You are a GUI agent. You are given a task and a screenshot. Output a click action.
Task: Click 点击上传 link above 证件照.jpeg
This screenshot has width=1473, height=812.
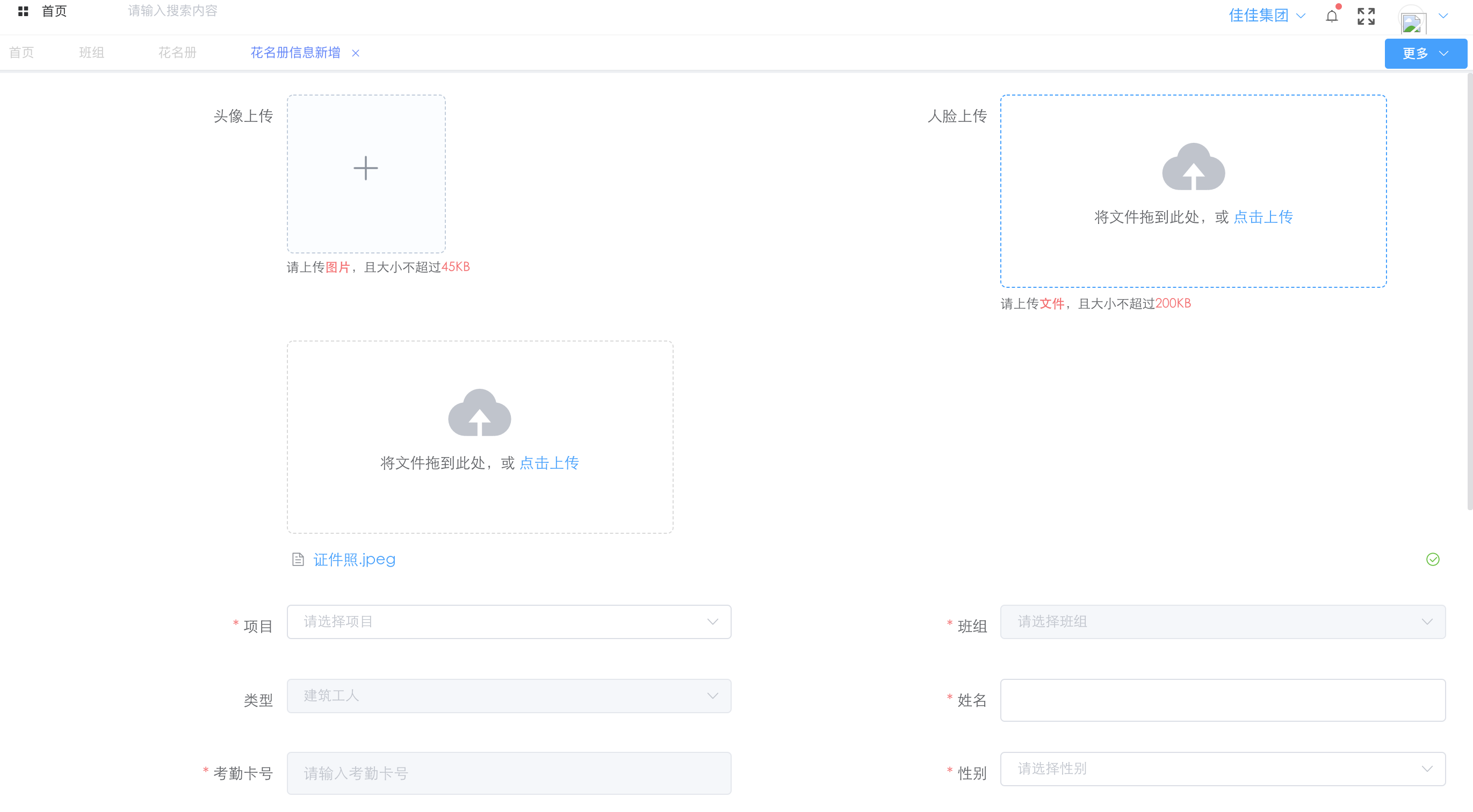[549, 462]
